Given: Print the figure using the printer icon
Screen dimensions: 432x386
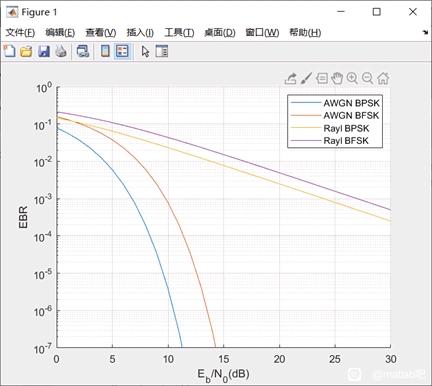Looking at the screenshot, I should [x=61, y=51].
